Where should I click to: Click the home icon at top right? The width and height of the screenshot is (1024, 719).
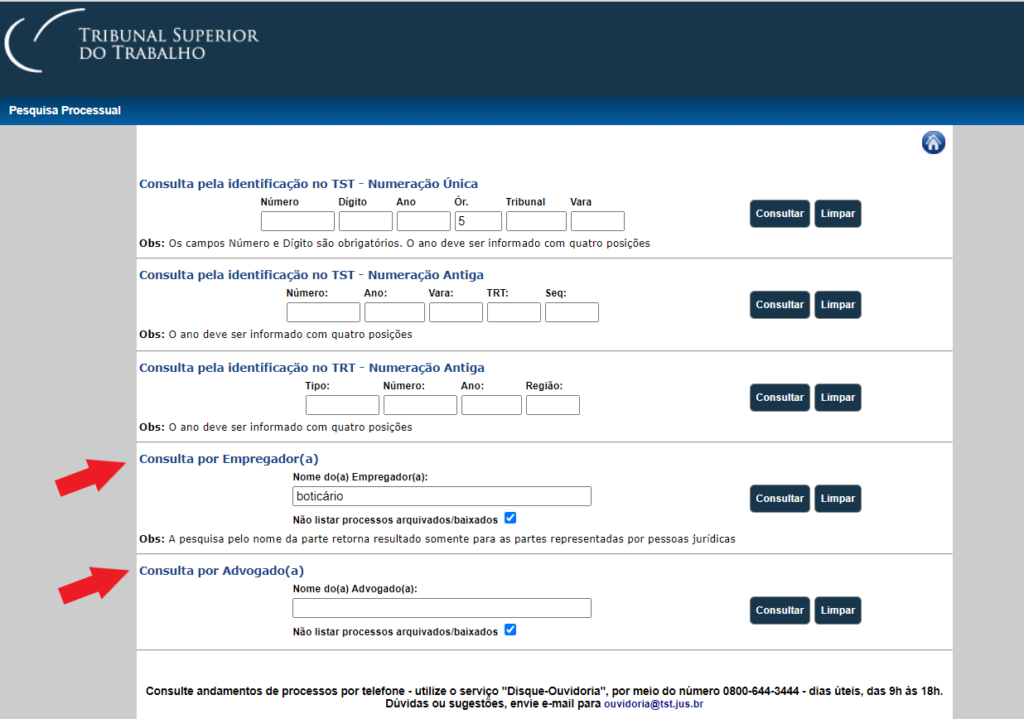coord(933,142)
